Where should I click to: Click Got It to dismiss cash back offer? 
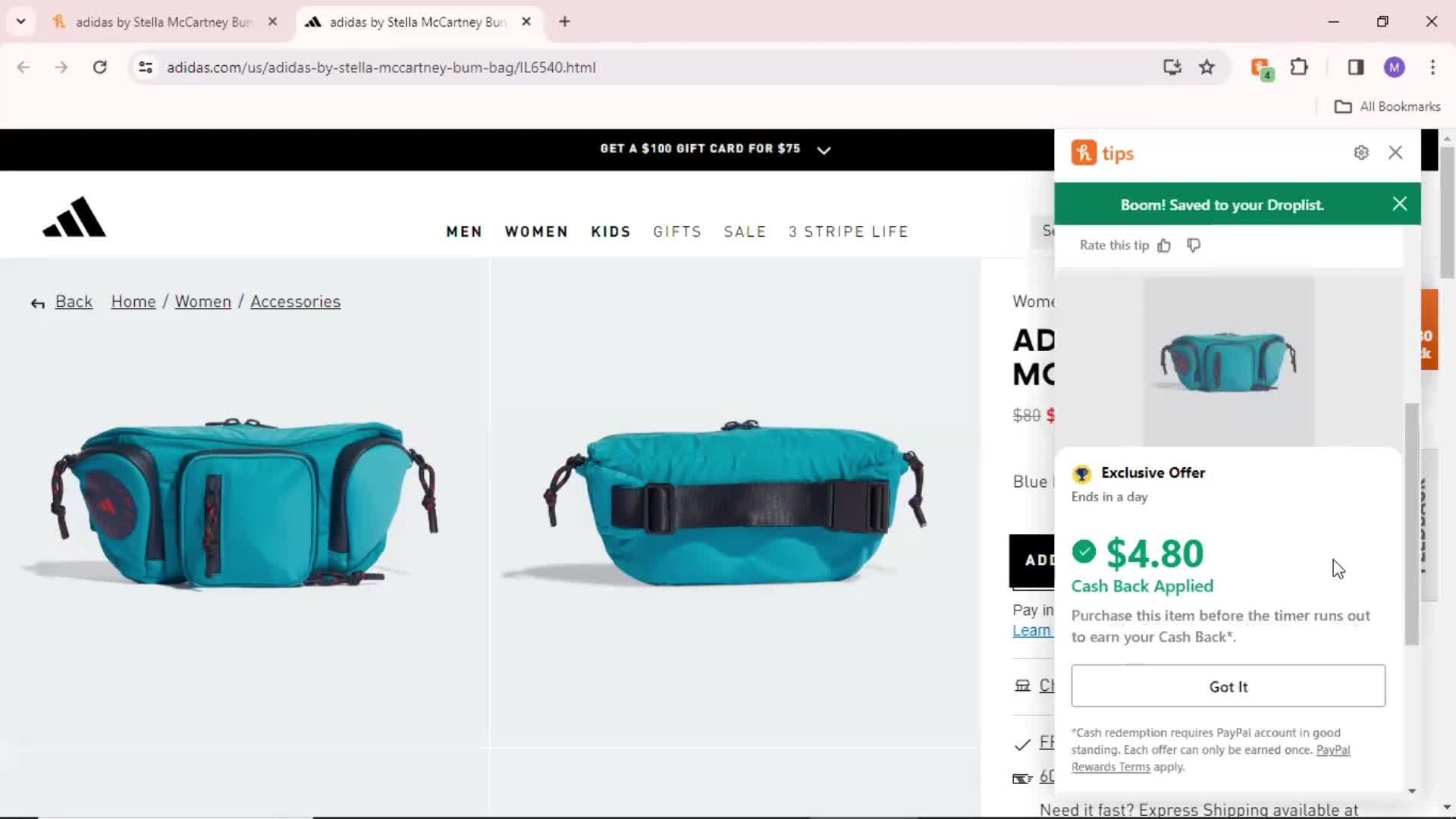[x=1229, y=686]
